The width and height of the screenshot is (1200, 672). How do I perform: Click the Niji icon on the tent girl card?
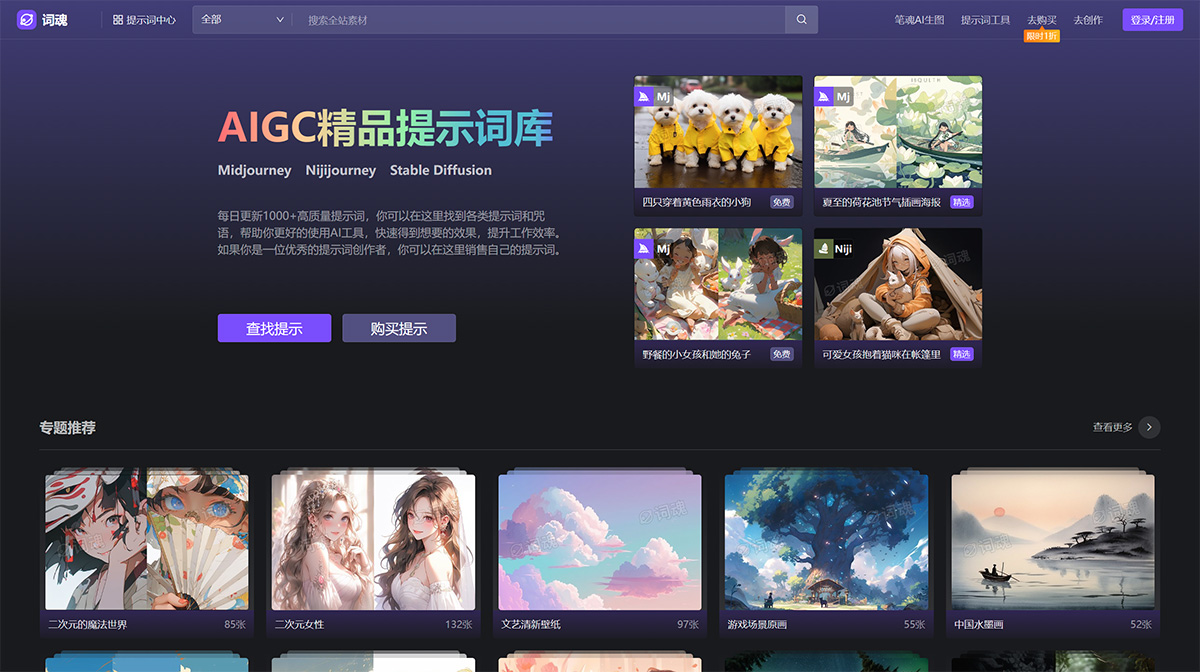click(824, 248)
